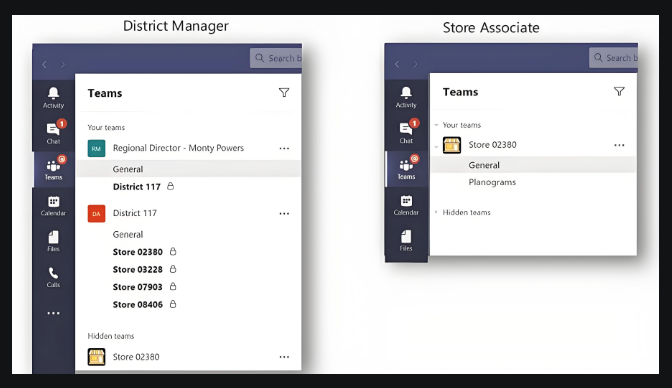Go forward in Store Associate window
This screenshot has height=388, width=672.
coord(415,64)
